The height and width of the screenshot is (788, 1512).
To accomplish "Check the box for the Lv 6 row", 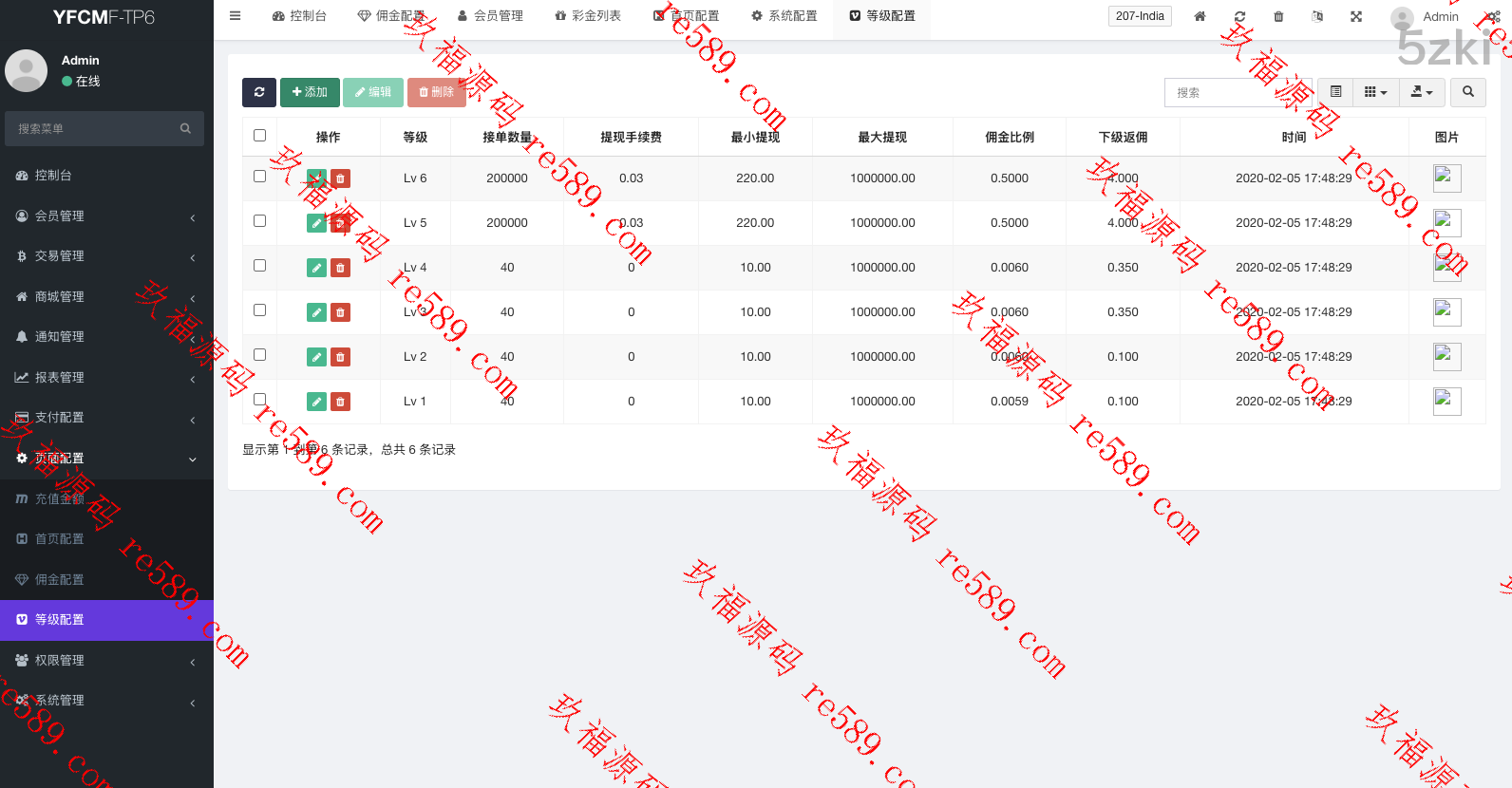I will pos(259,177).
